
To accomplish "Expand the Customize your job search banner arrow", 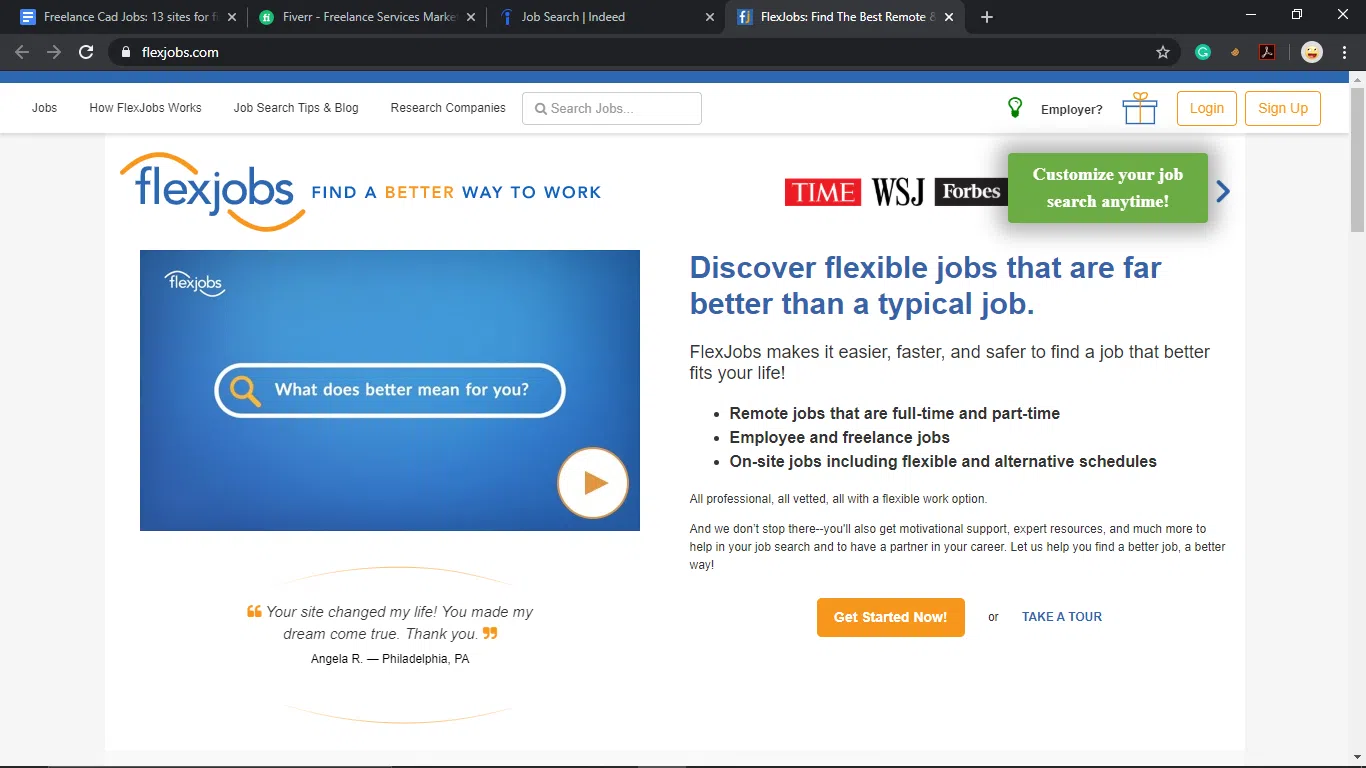I will 1222,190.
